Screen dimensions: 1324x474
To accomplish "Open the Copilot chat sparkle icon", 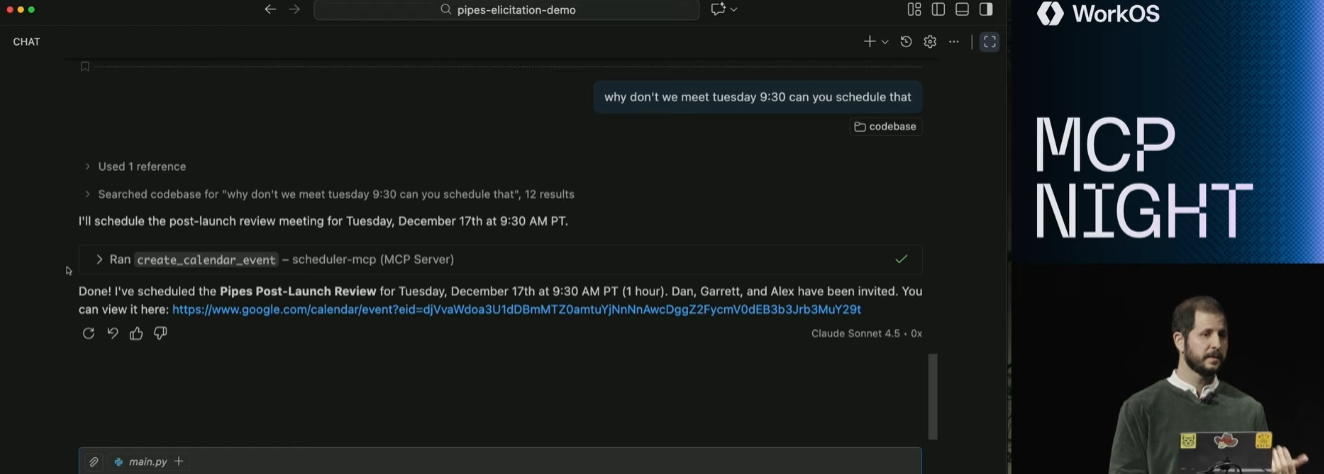I will 717,9.
